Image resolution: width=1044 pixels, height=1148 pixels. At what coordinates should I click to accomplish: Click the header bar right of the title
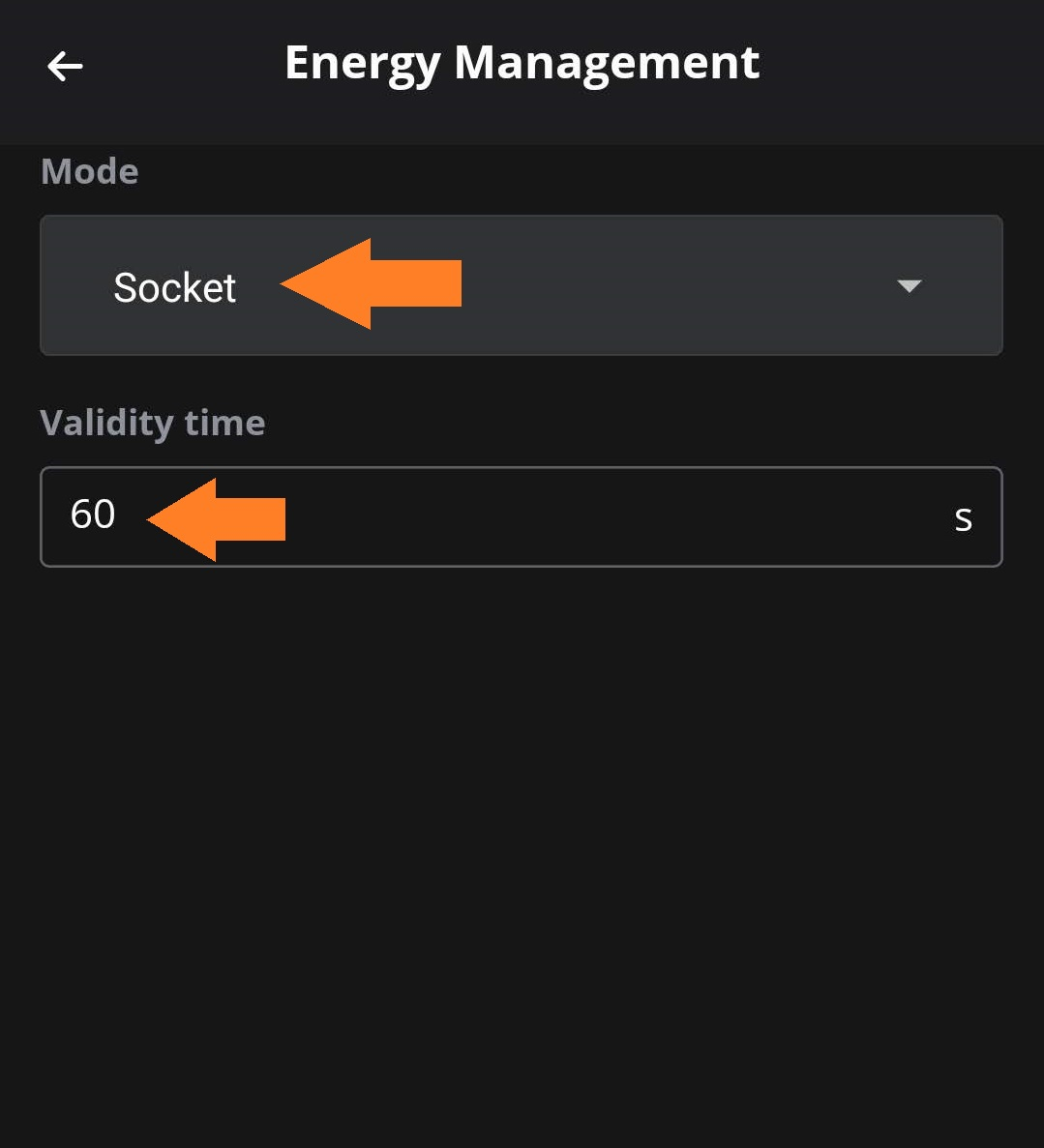pos(900,66)
